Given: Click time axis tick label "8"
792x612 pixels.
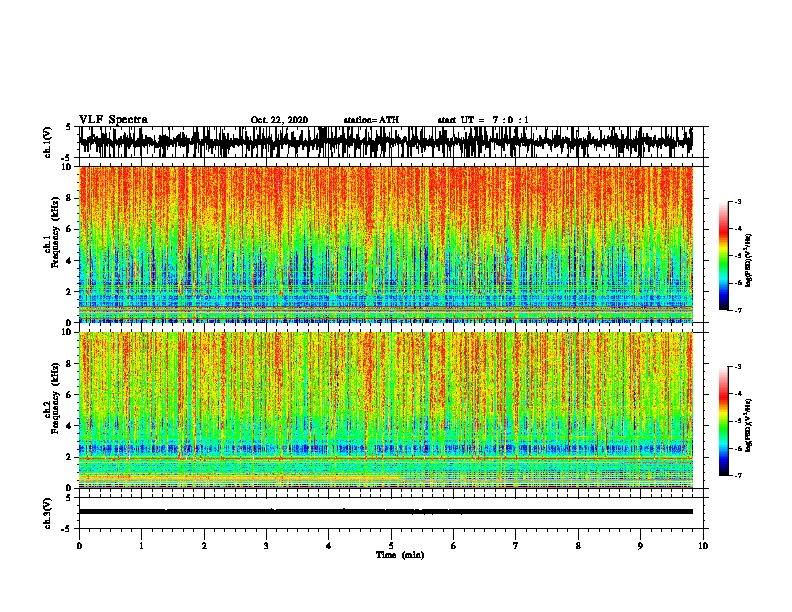Looking at the screenshot, I should click(x=578, y=545).
